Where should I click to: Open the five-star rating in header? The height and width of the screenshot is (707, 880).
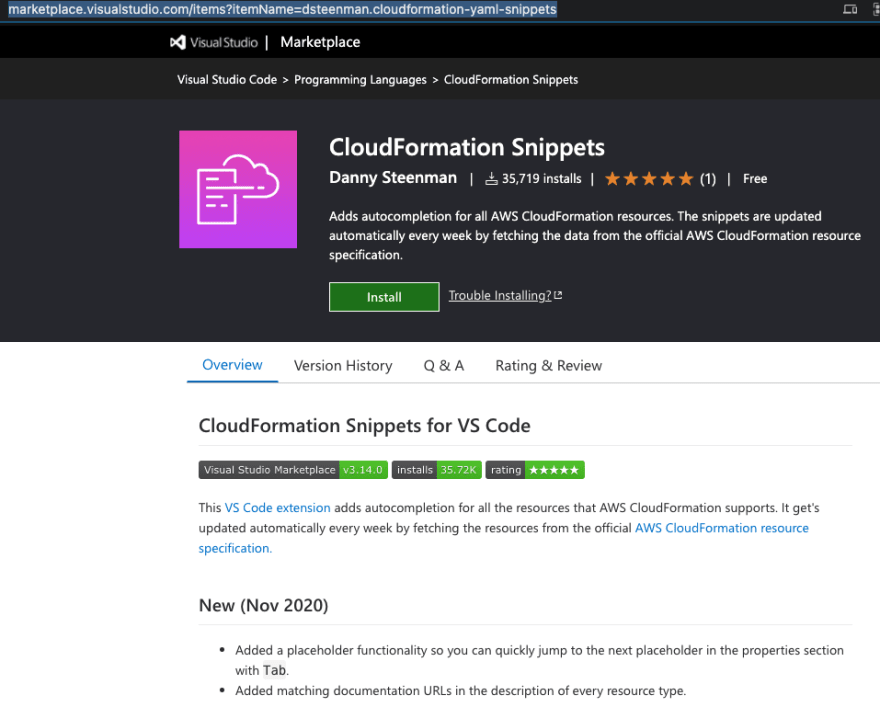[649, 179]
